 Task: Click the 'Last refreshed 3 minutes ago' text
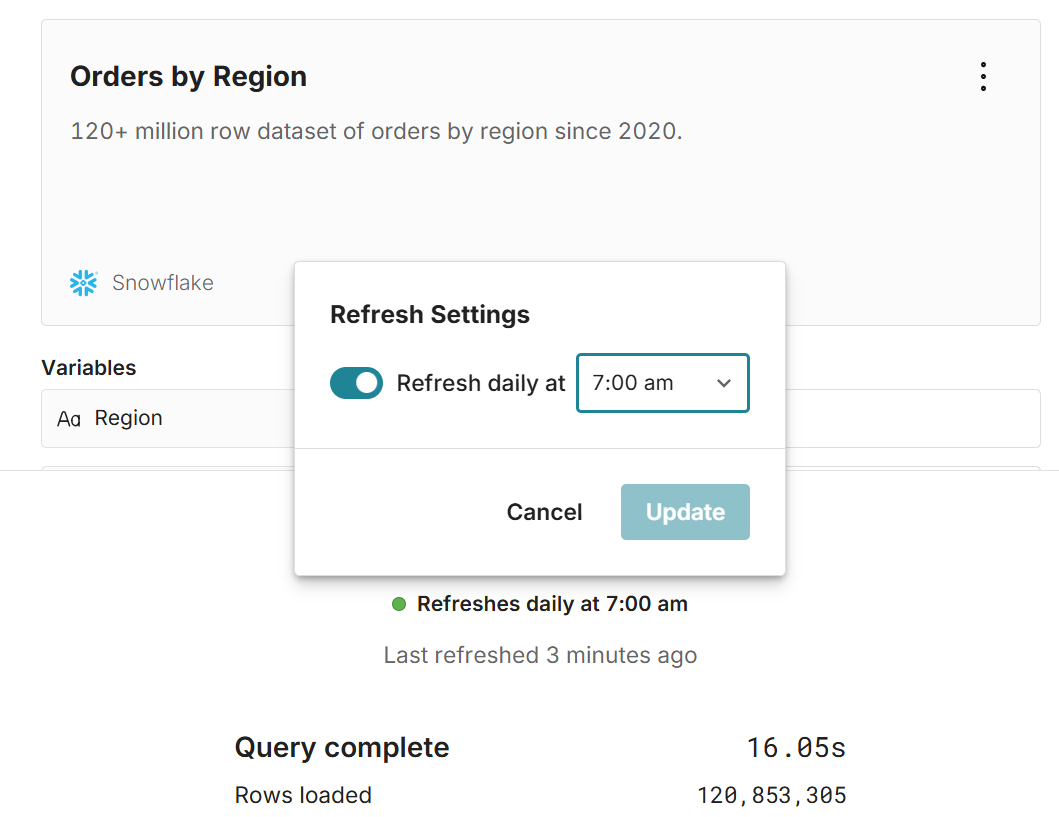tap(540, 656)
